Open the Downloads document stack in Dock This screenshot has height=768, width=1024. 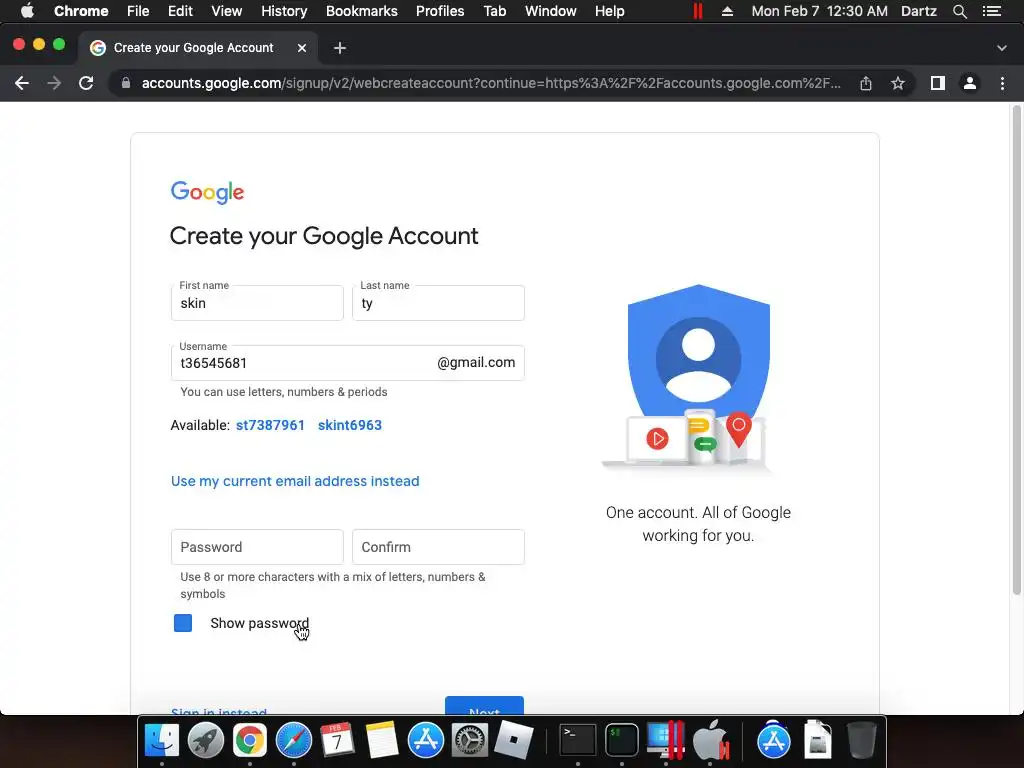click(x=818, y=741)
